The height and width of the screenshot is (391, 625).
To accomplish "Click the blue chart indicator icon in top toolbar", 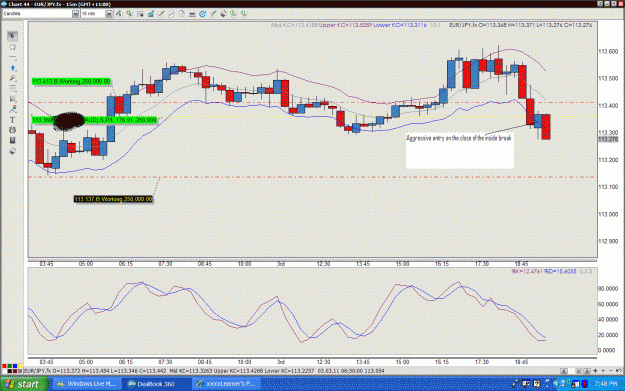I will point(151,14).
